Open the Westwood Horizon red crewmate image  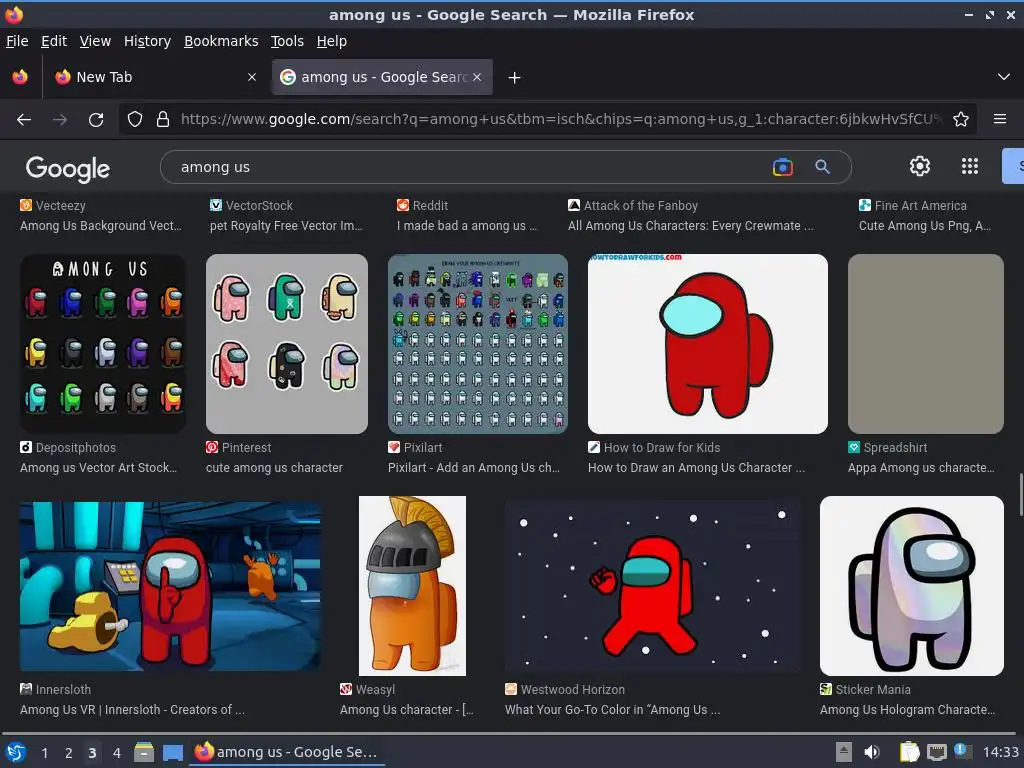653,586
